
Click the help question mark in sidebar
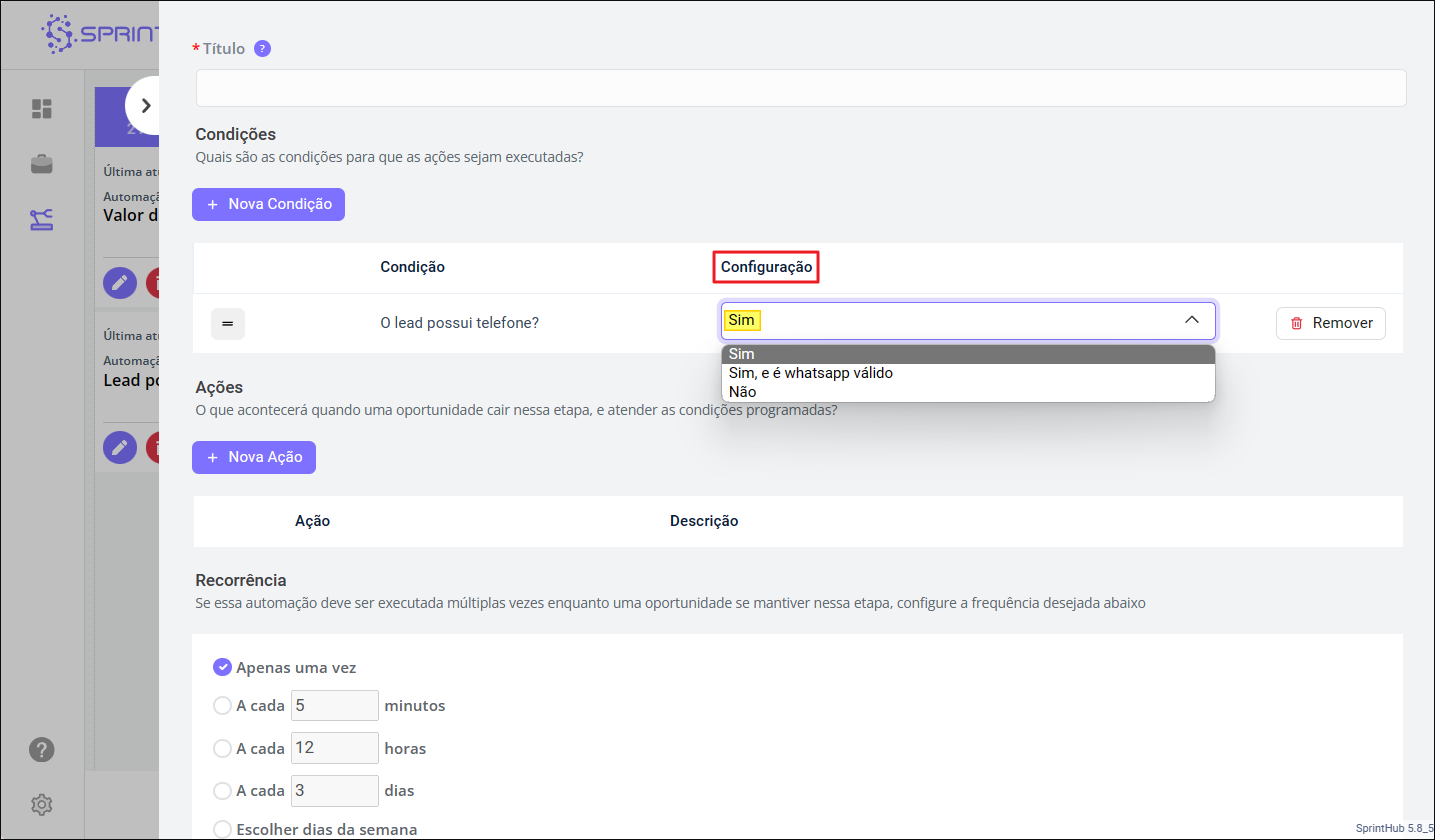(42, 749)
